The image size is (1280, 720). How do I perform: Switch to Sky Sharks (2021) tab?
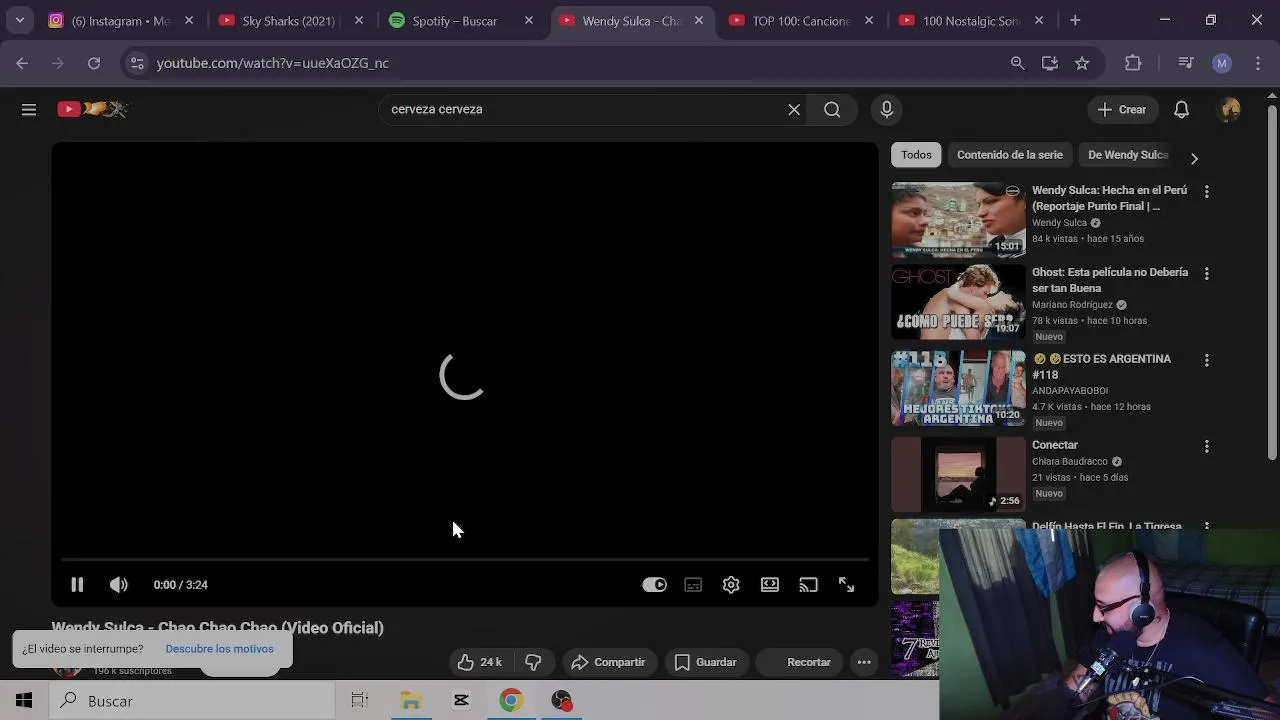point(292,20)
